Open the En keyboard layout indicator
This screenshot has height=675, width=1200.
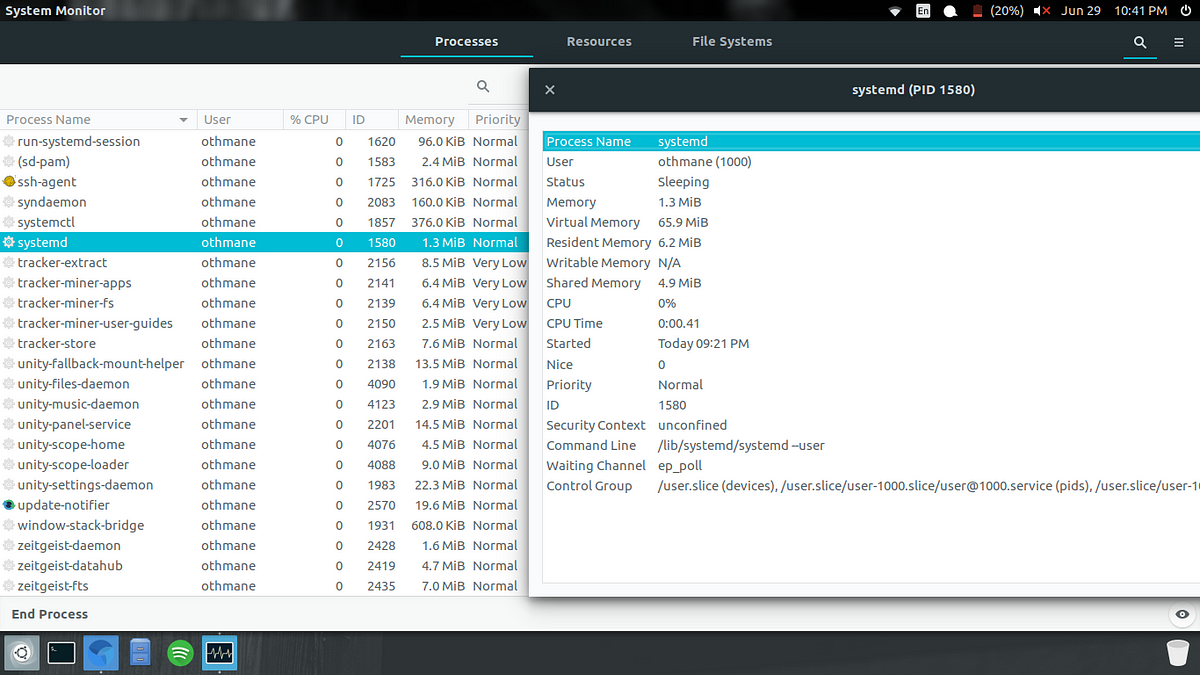(x=923, y=11)
